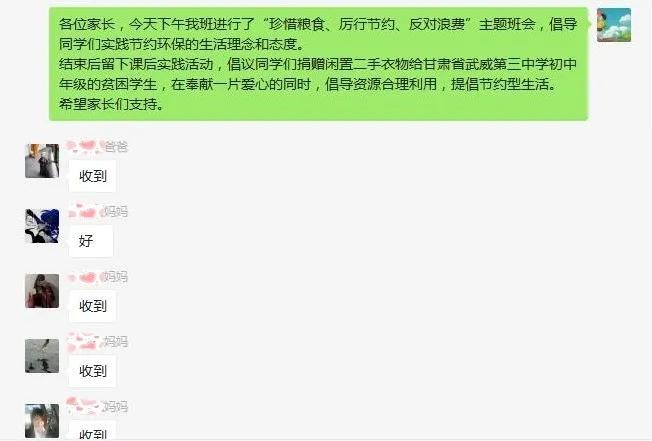
Task: Open the sender's cartoon avatar beside green message
Action: click(614, 25)
